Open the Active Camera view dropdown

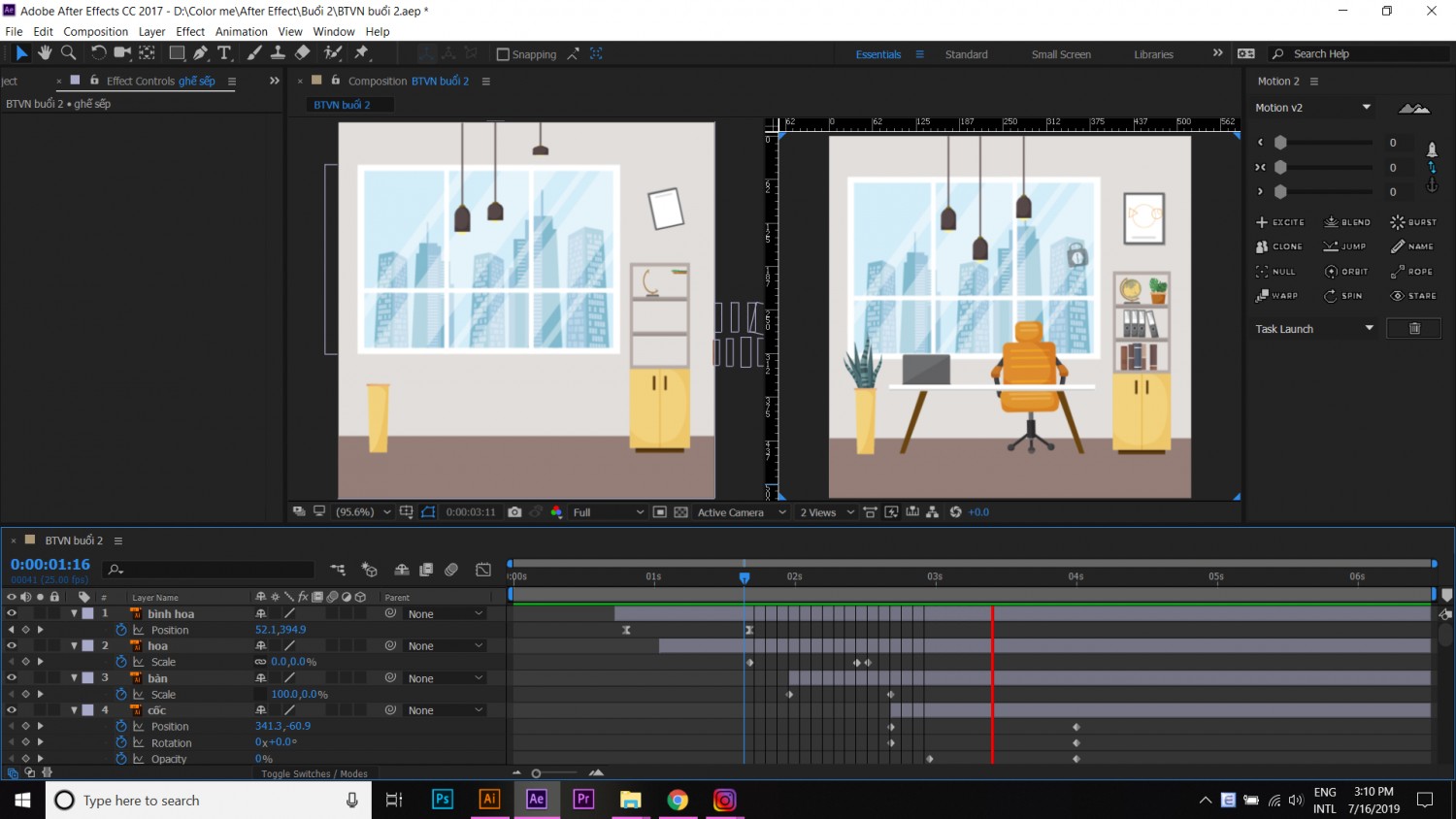click(742, 512)
